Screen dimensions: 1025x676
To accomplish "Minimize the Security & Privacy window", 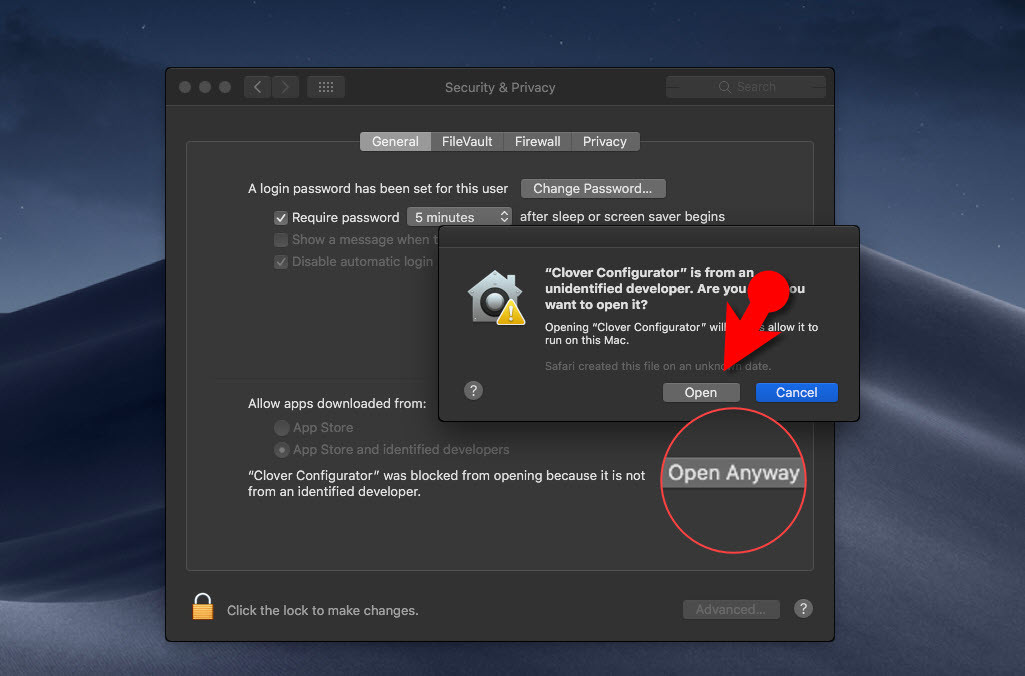I will 205,87.
